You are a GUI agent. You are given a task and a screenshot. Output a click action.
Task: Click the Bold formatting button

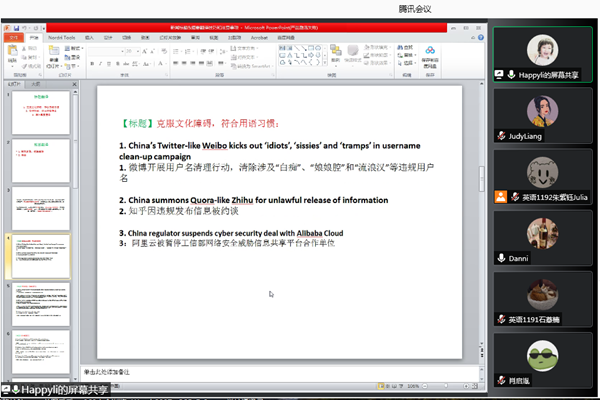(92, 64)
